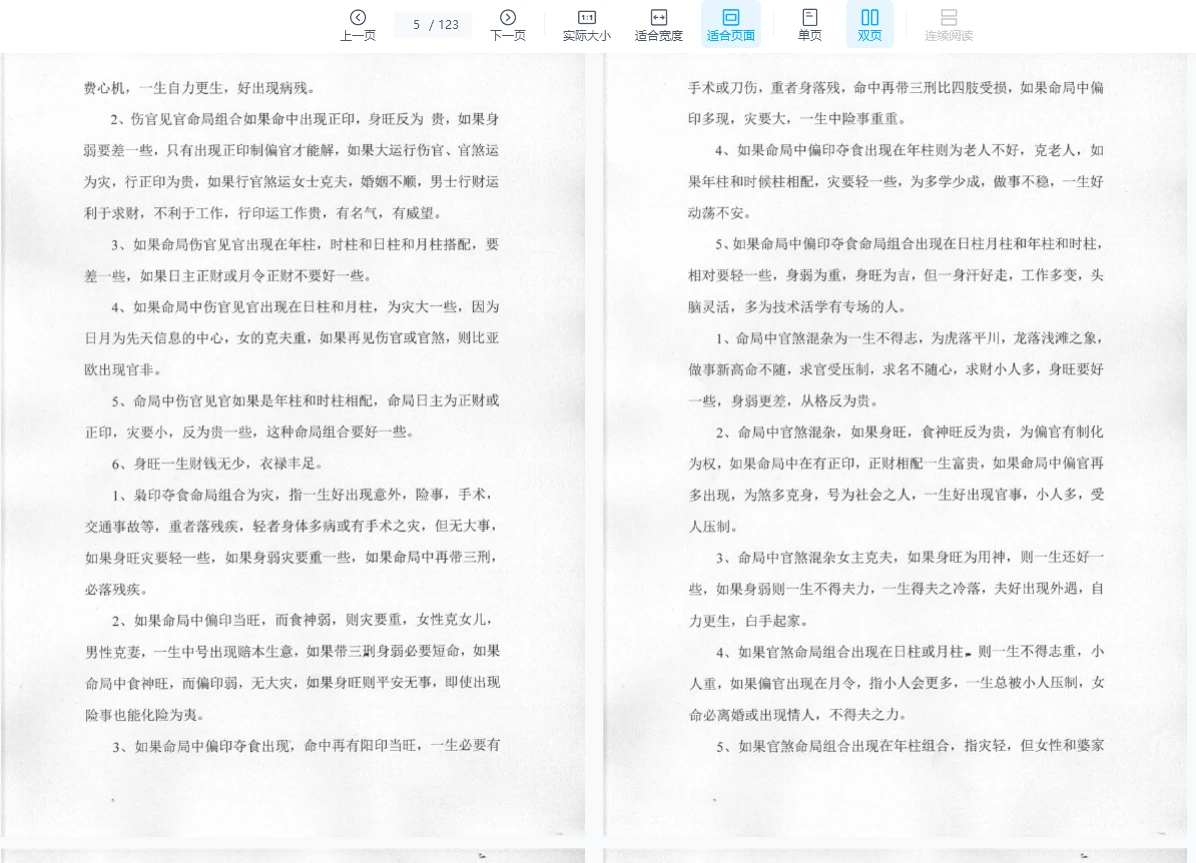Click line '人压制。' on right page
The image size is (1196, 863).
point(713,526)
